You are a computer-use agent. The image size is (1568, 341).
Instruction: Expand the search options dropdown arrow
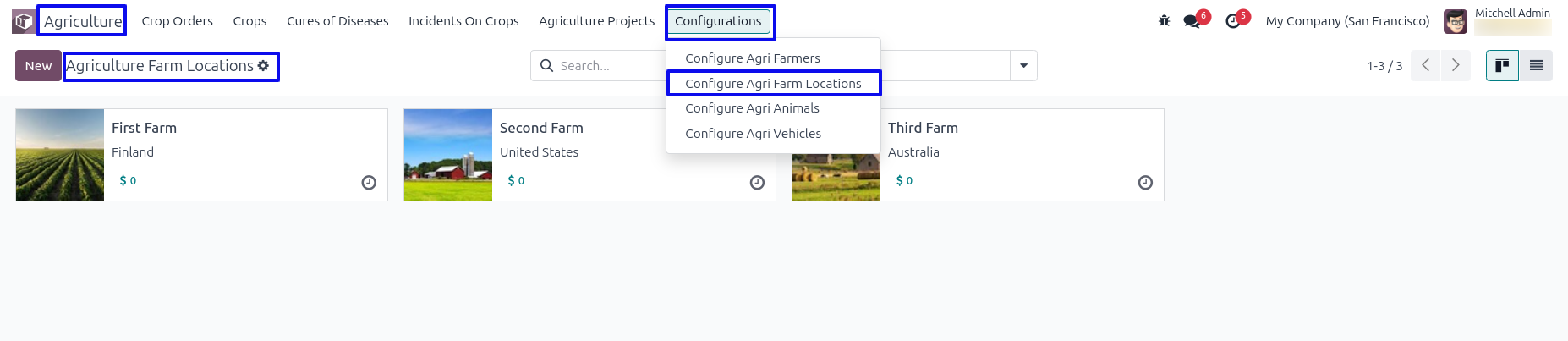click(x=1023, y=66)
